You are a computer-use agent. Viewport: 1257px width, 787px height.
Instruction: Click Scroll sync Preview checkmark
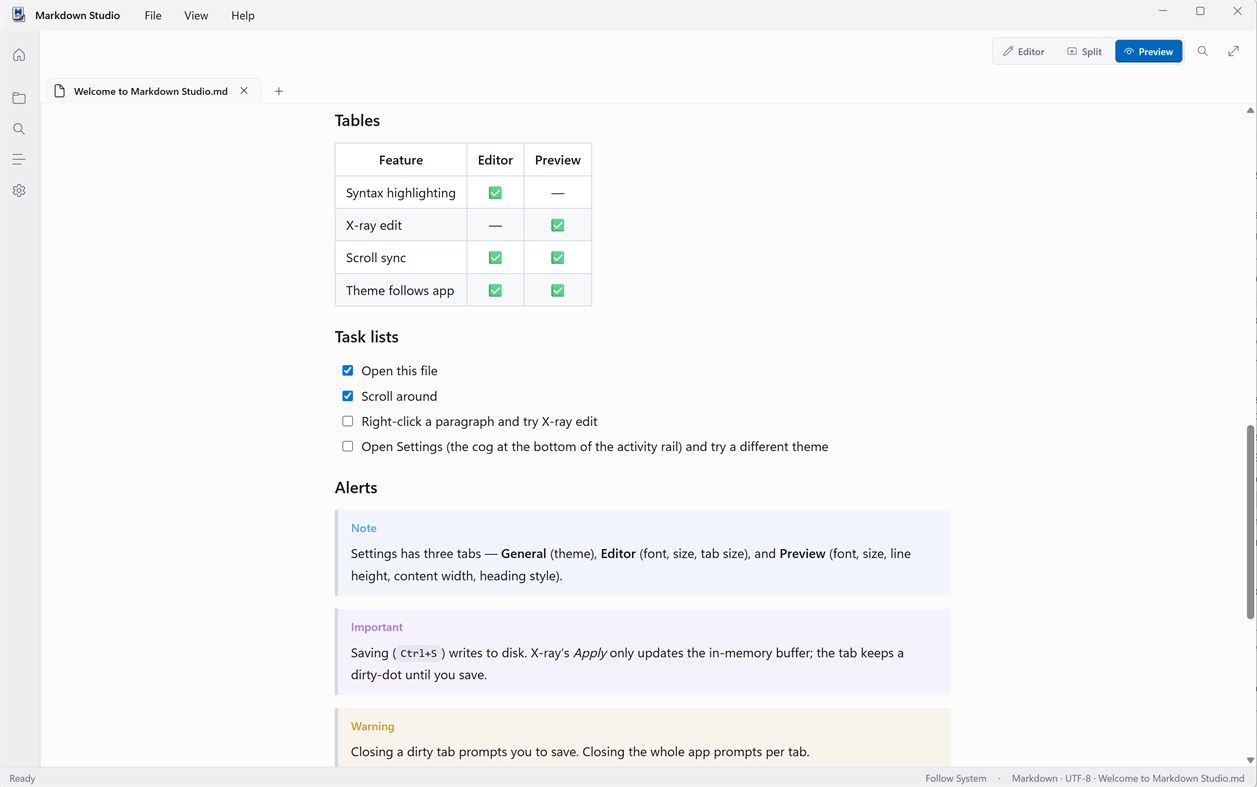[558, 258]
